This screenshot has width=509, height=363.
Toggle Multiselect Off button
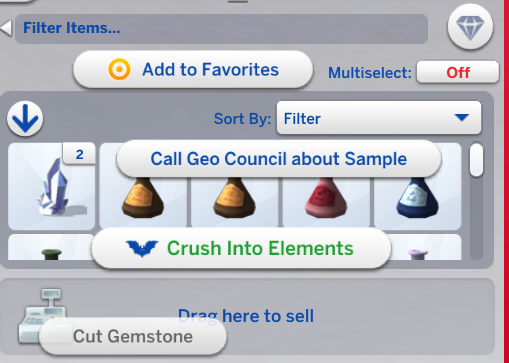click(x=458, y=72)
